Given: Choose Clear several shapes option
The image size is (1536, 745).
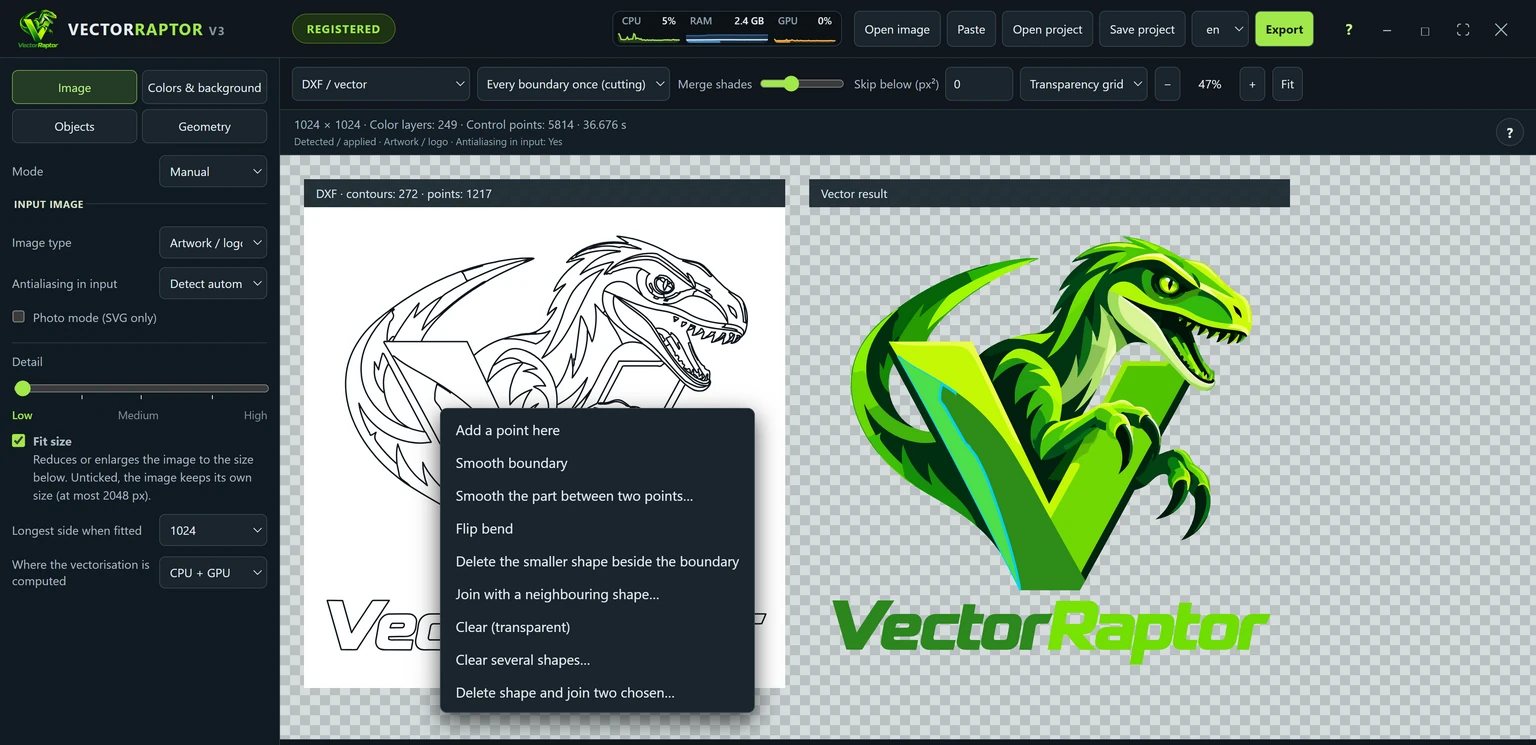Looking at the screenshot, I should (x=597, y=660).
